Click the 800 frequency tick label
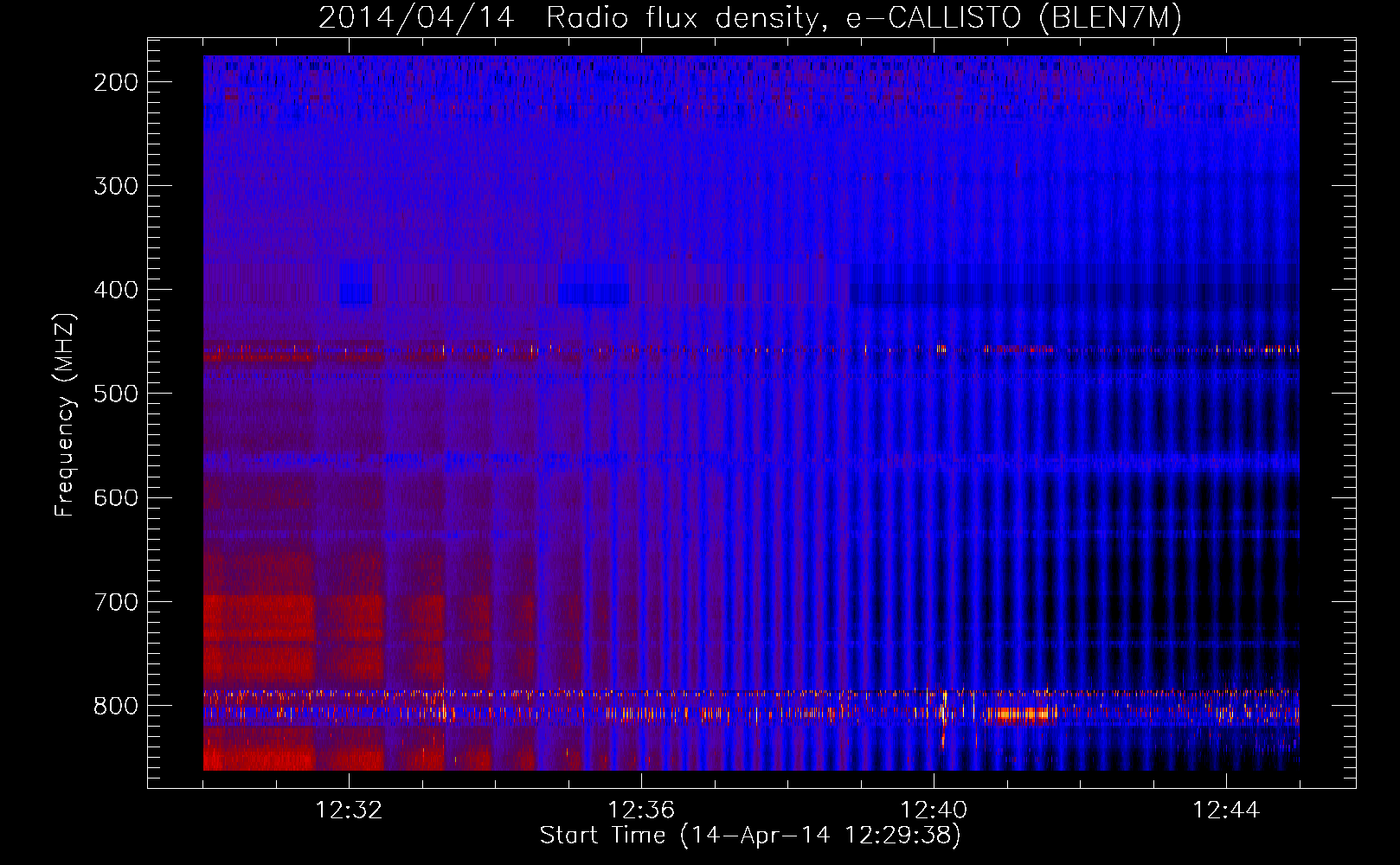The width and height of the screenshot is (1400, 865). (x=116, y=706)
